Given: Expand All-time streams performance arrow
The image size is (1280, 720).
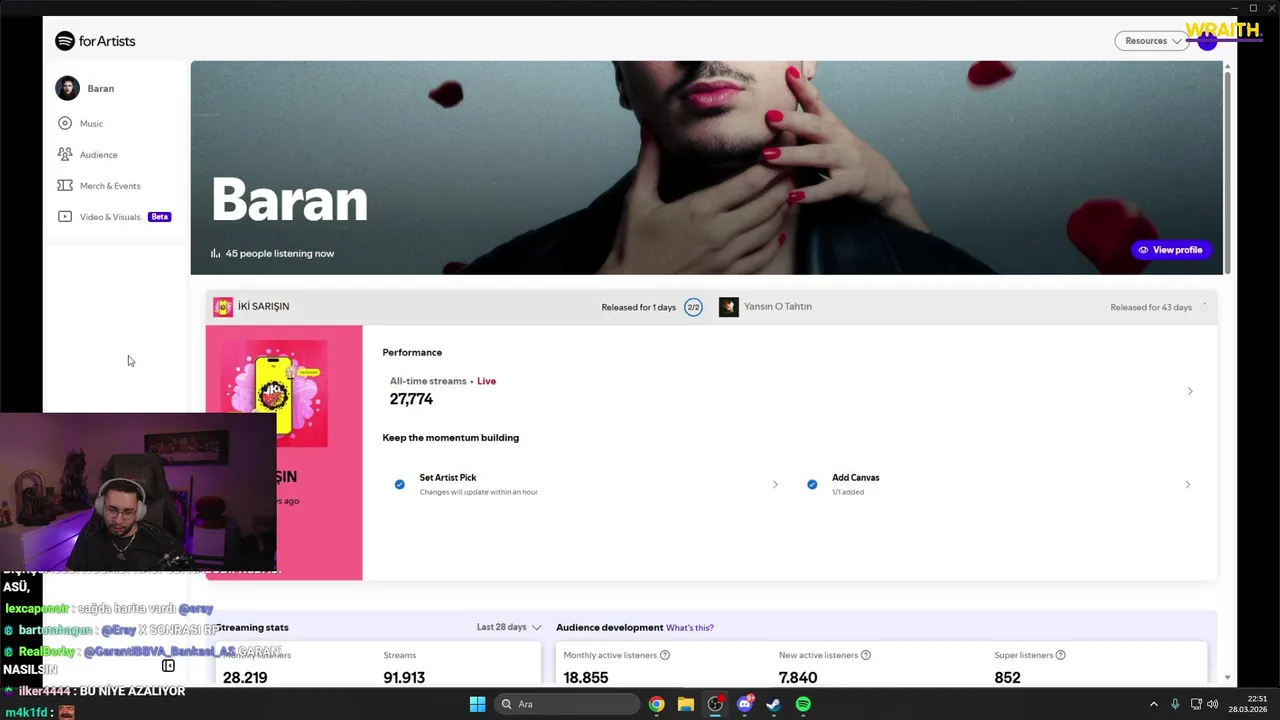Looking at the screenshot, I should tap(1190, 391).
